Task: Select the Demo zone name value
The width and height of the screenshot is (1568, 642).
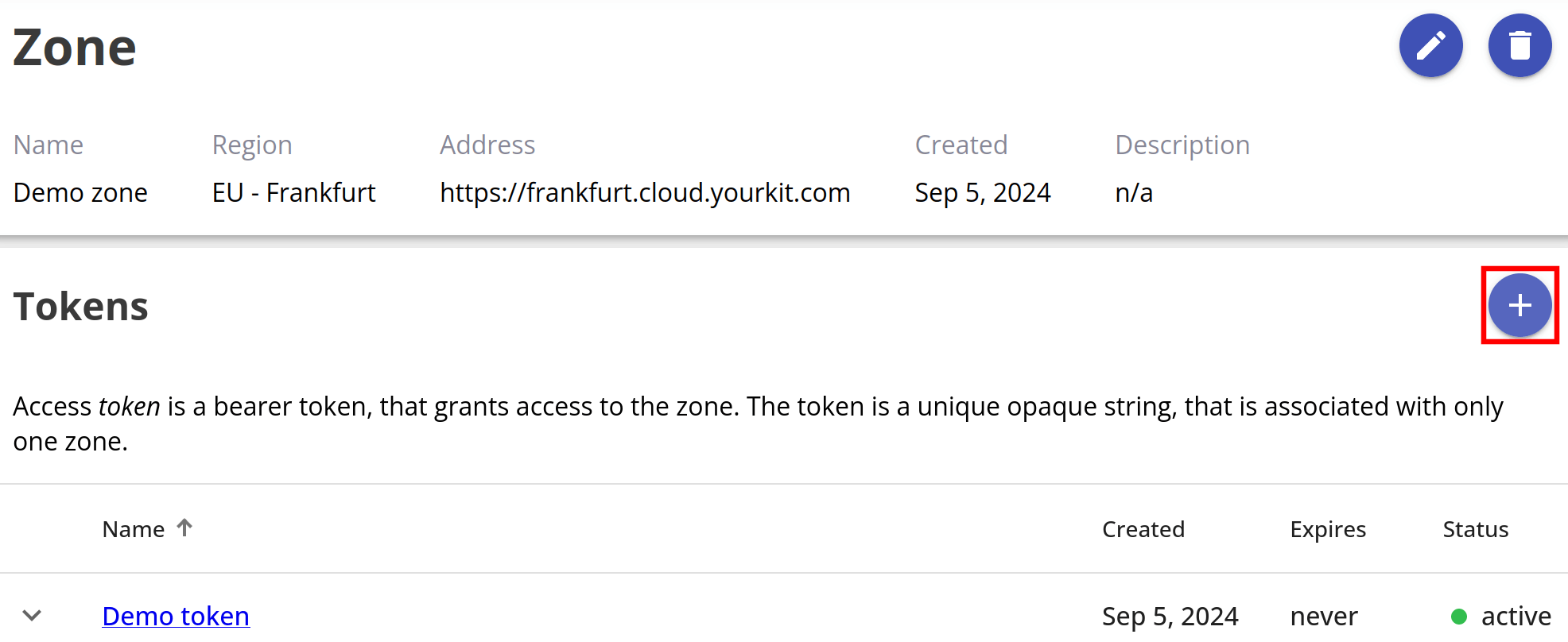Action: 80,192
